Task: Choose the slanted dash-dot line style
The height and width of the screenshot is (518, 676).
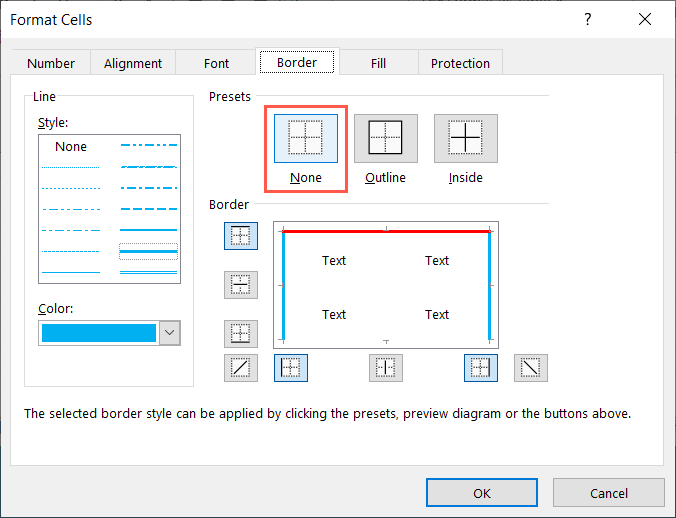Action: (x=149, y=167)
